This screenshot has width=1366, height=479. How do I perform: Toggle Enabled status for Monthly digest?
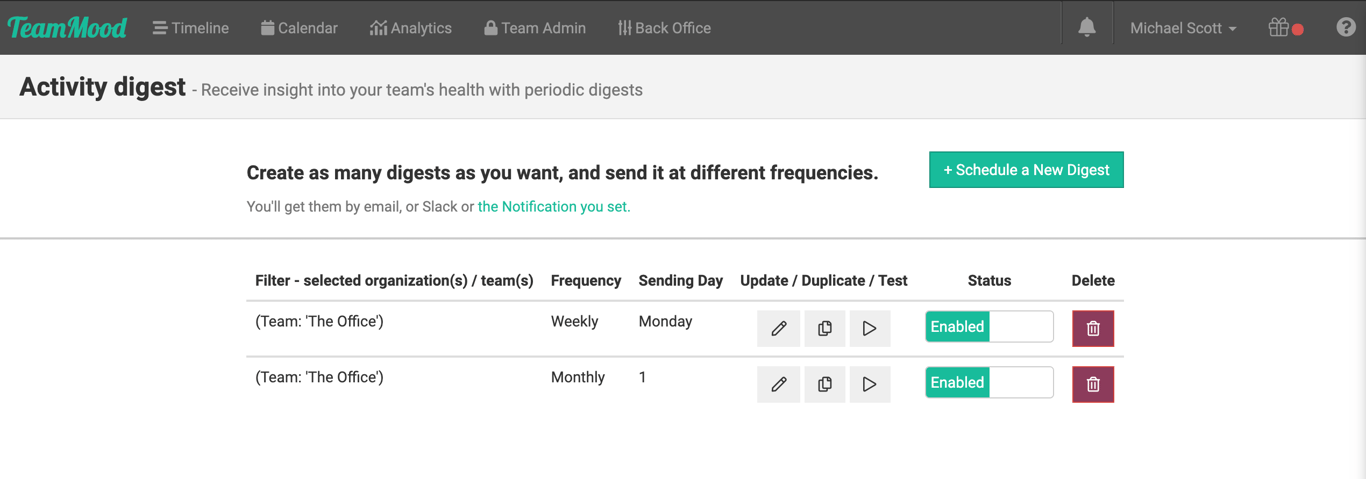point(988,383)
